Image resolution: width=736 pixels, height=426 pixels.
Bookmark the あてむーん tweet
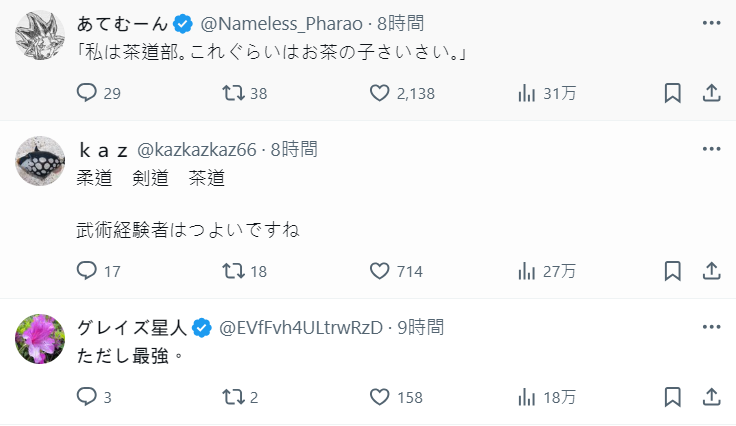click(673, 93)
